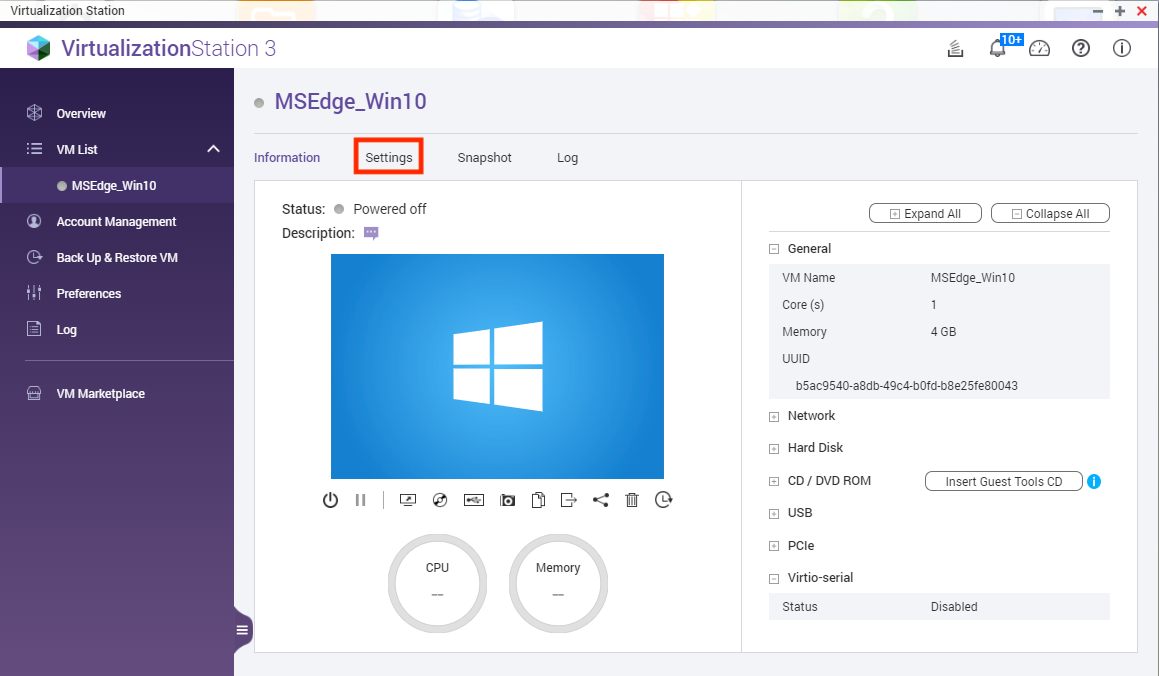Open VM Marketplace in the sidebar
The width and height of the screenshot is (1159, 676).
tap(100, 394)
